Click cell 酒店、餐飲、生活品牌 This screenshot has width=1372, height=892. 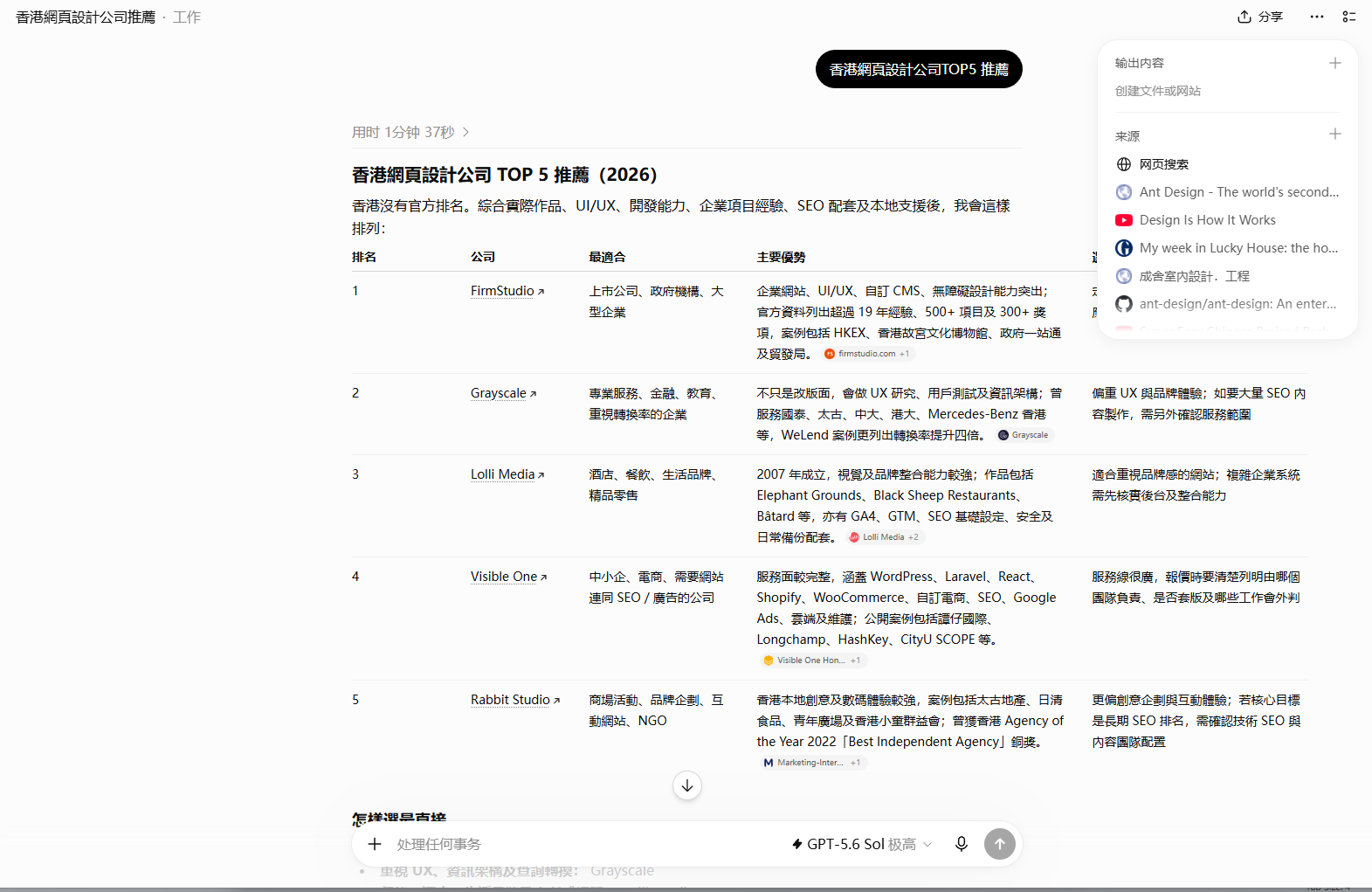click(x=653, y=485)
